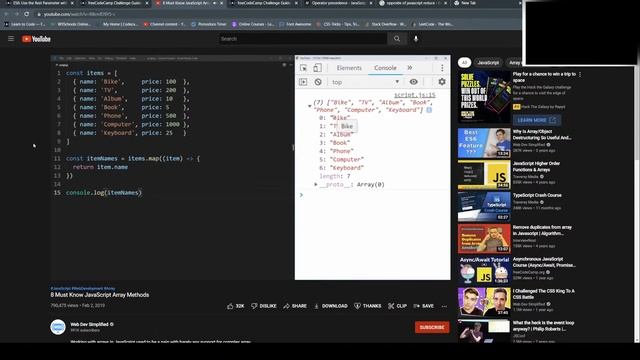Screen dimensions: 640x360
Task: Open the hashtags above the video title
Action: (83, 289)
